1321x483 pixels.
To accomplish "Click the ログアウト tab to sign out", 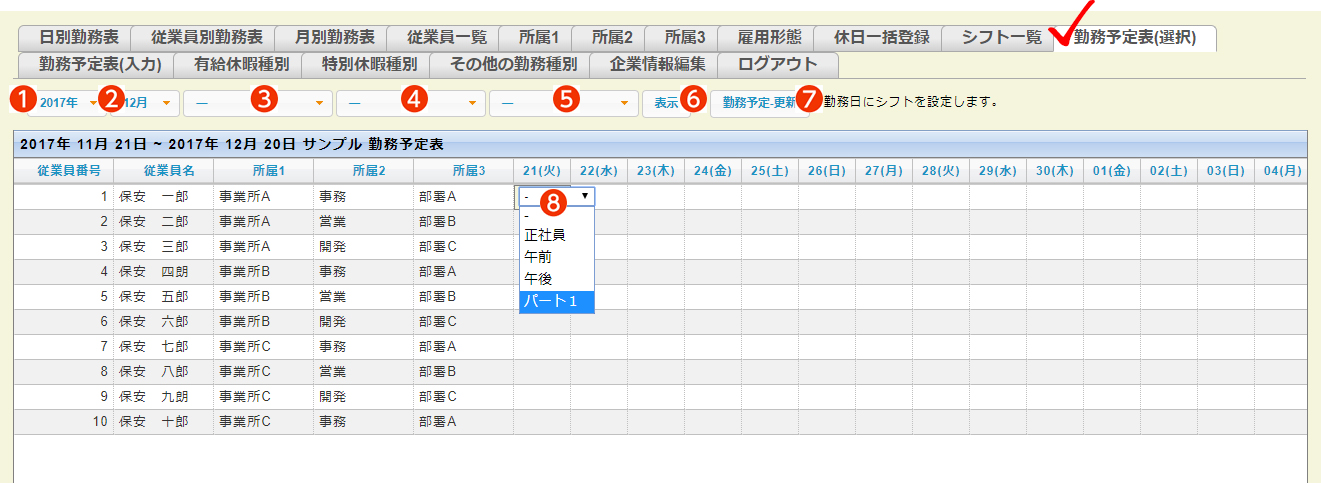I will (776, 65).
